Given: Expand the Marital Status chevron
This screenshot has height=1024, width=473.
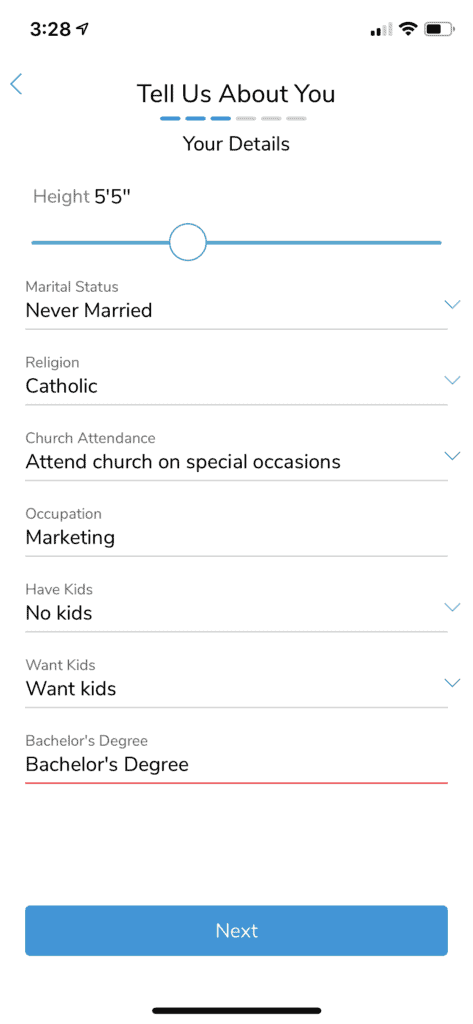Looking at the screenshot, I should point(452,304).
